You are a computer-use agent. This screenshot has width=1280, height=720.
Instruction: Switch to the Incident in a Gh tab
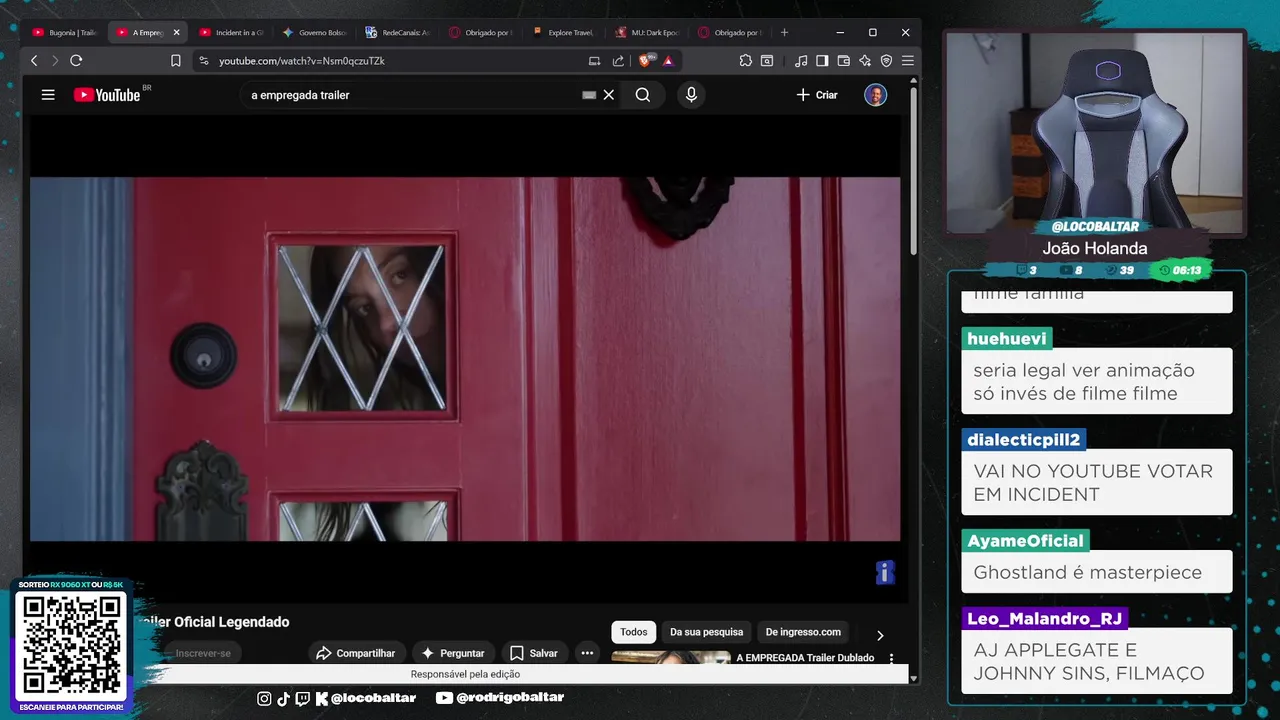point(230,32)
